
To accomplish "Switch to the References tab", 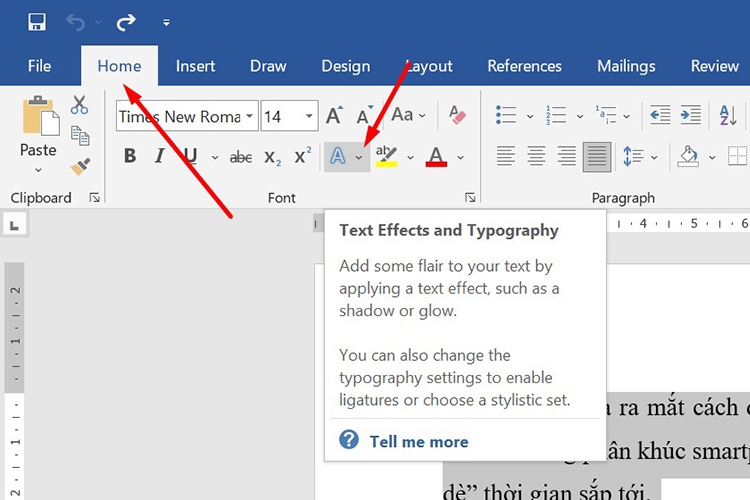I will pos(524,66).
